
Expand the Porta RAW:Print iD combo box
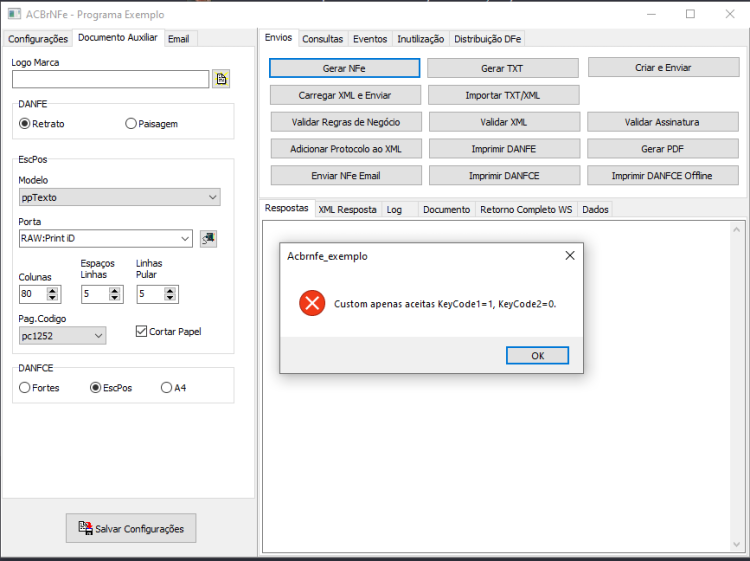(185, 238)
